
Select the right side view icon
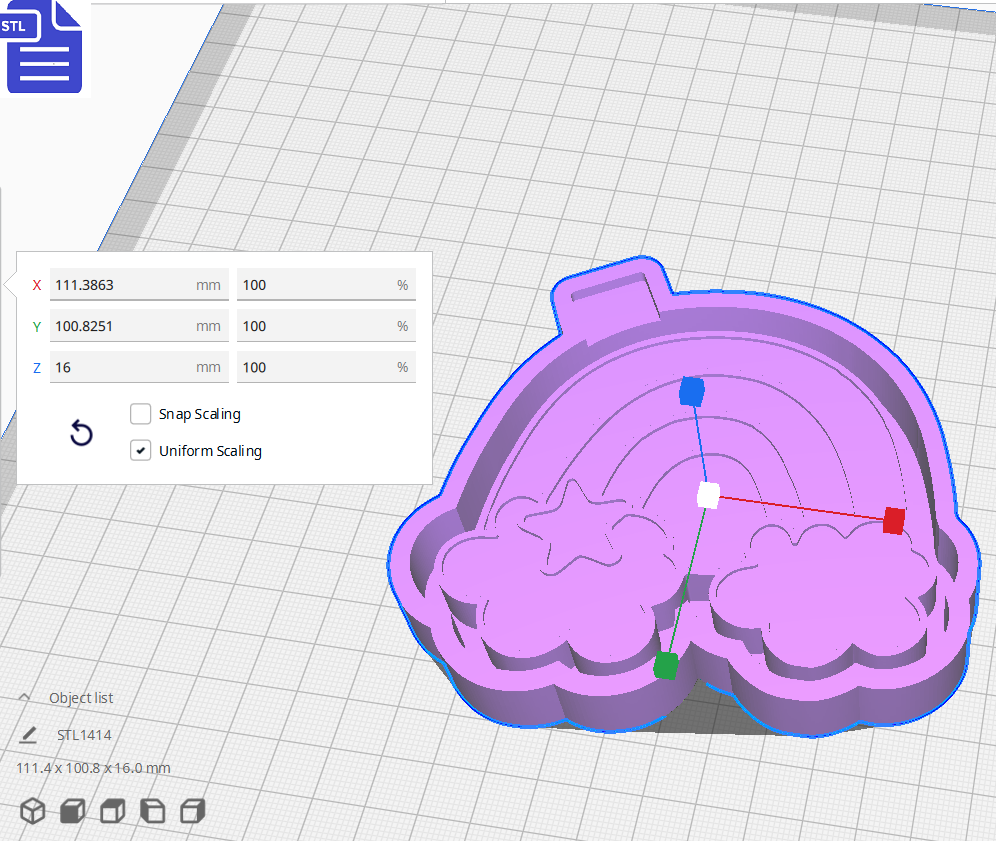point(192,811)
